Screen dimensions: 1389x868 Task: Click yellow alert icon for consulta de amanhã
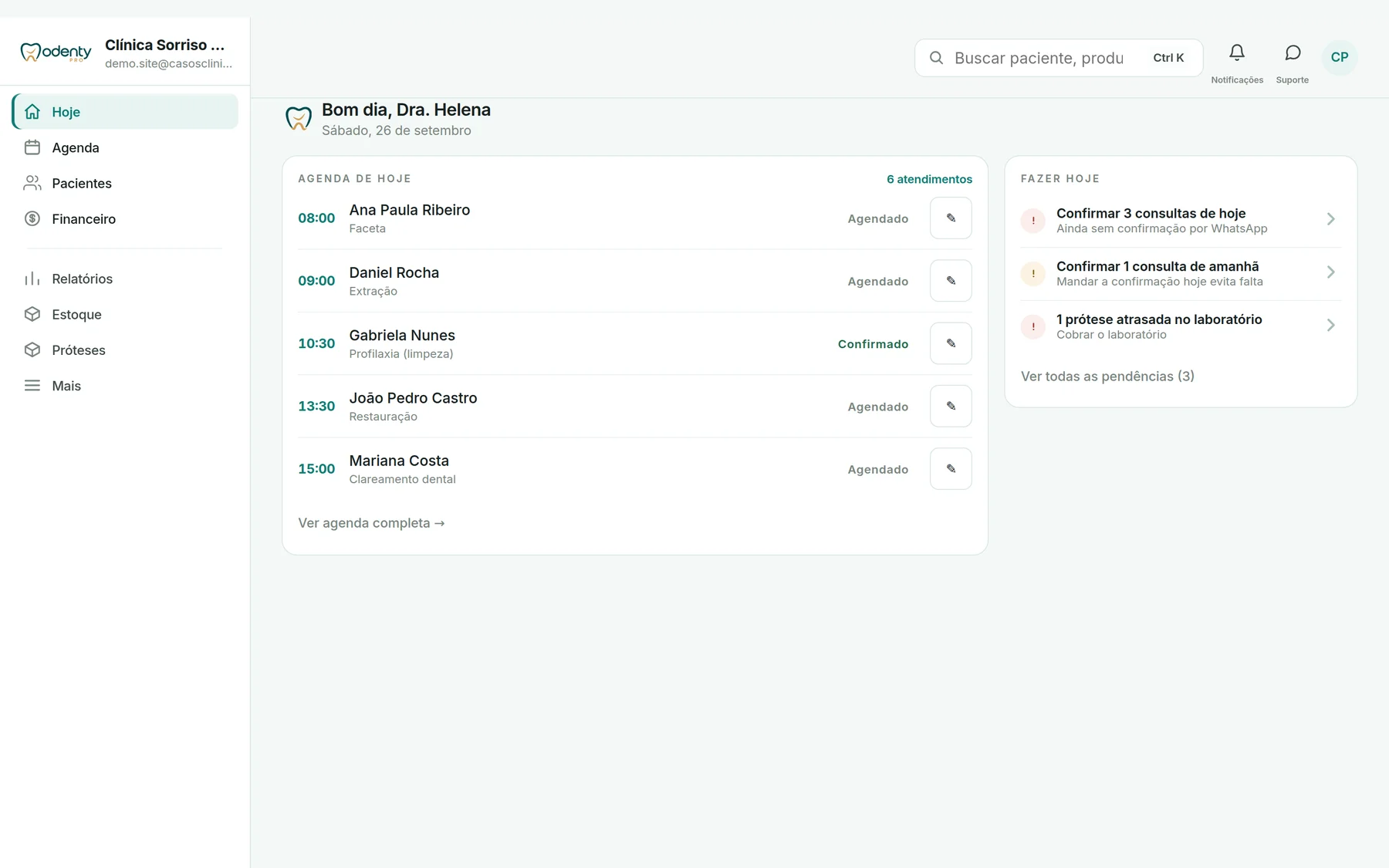[1032, 273]
